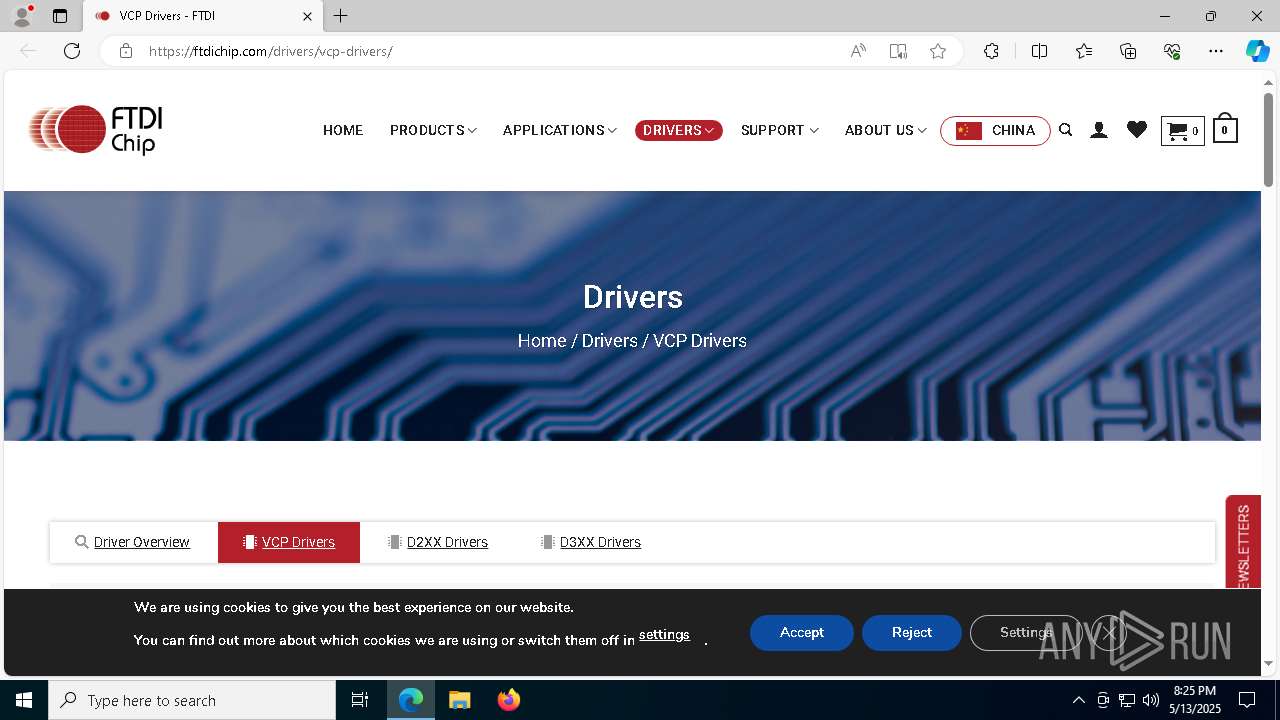
Task: Open the Copilot icon in Edge
Action: pos(1258,51)
